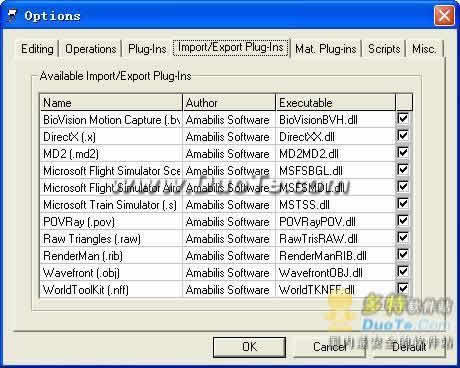The width and height of the screenshot is (460, 368).
Task: Select the Plug-Ins tab
Action: (x=147, y=49)
